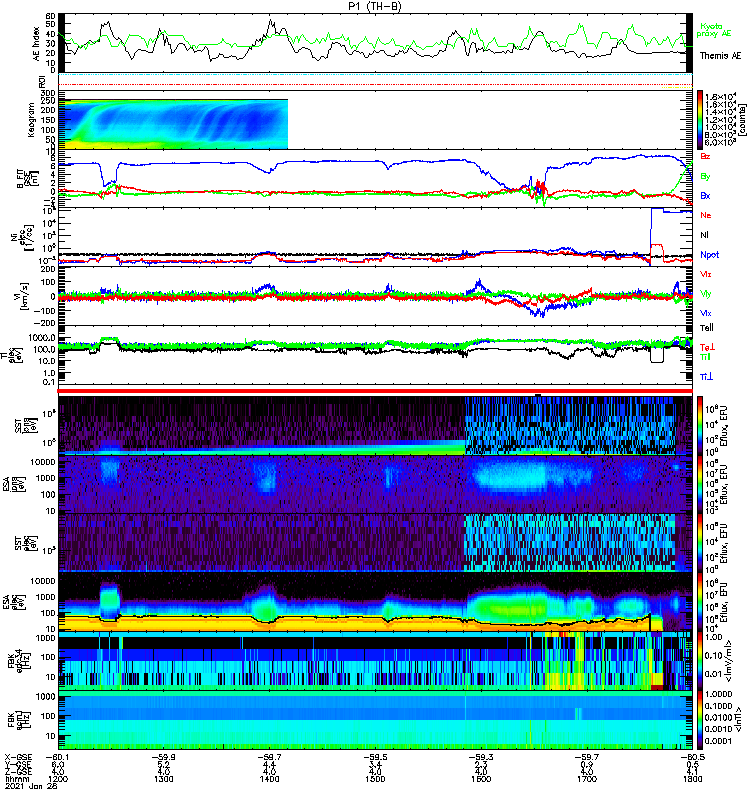The width and height of the screenshot is (750, 800).
Task: Click inside the Vi ion velocity plot
Action: tap(375, 296)
